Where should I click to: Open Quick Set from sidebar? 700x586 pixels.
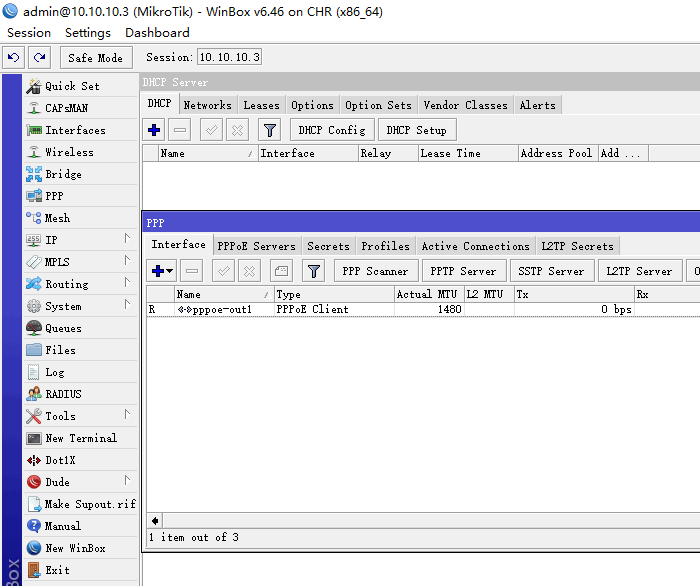click(x=80, y=86)
